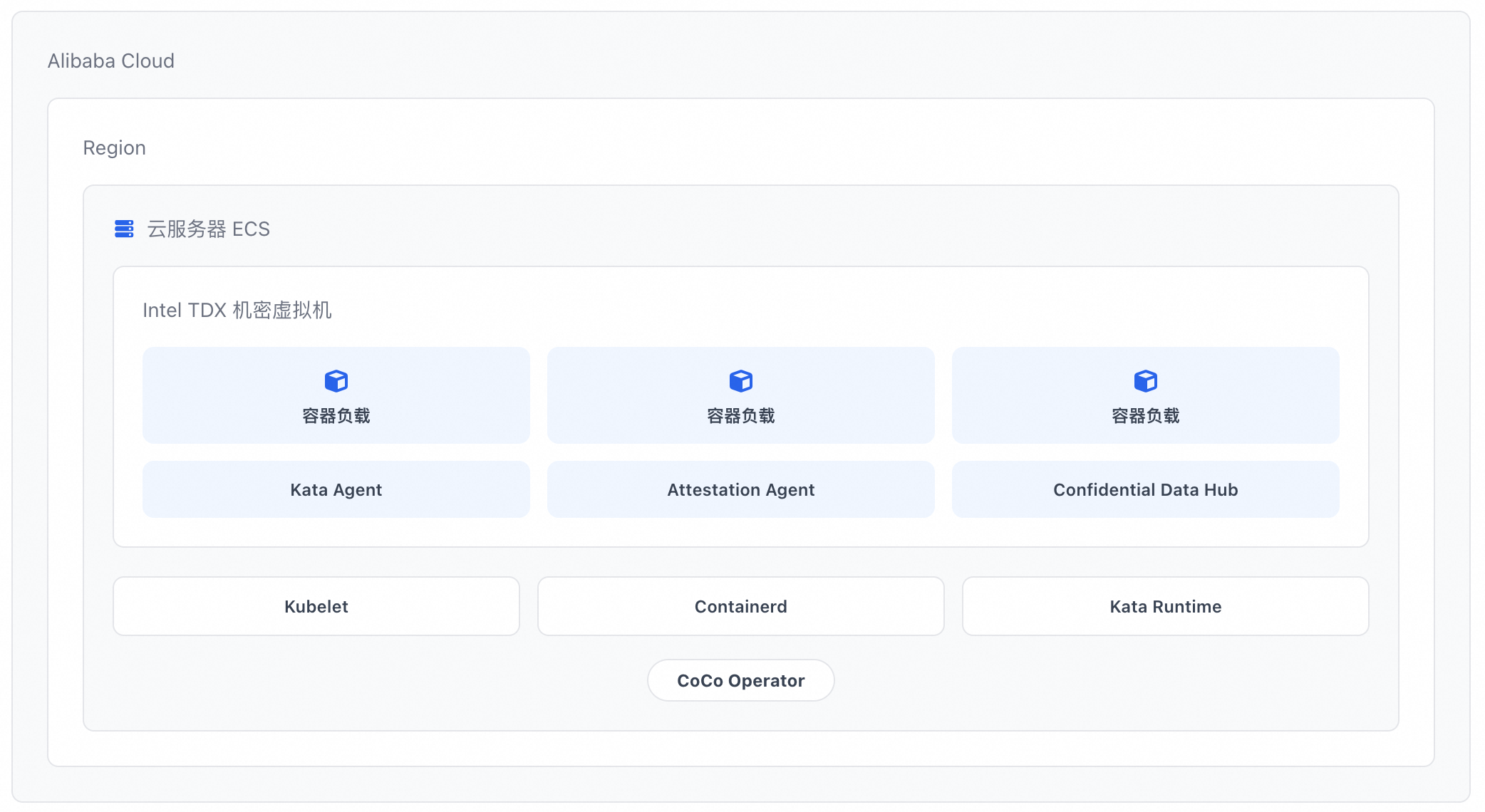Select the Kata Agent block
Screen dimensions: 1485x812
[336, 489]
